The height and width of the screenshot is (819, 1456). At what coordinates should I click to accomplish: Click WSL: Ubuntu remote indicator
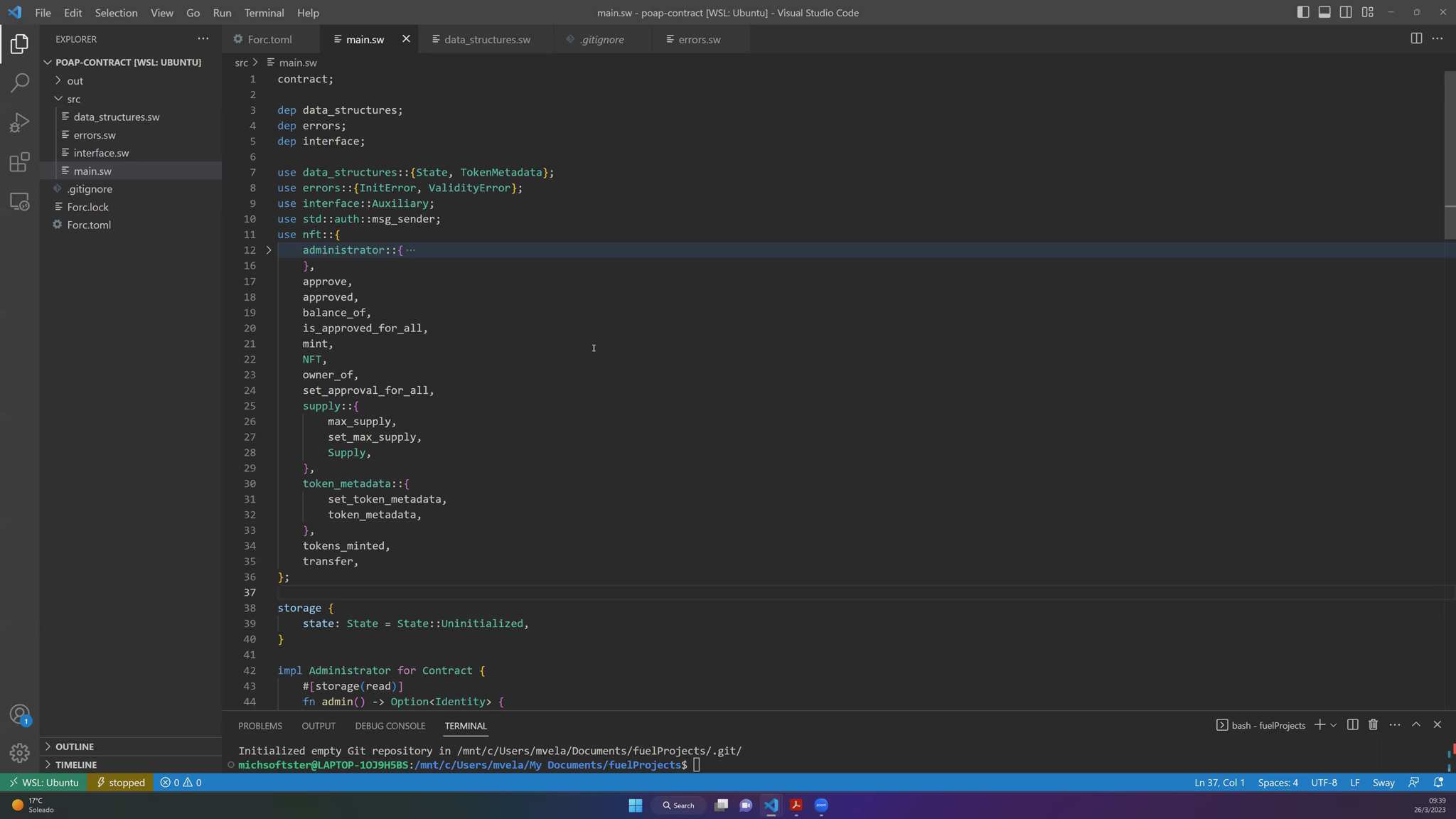click(44, 782)
